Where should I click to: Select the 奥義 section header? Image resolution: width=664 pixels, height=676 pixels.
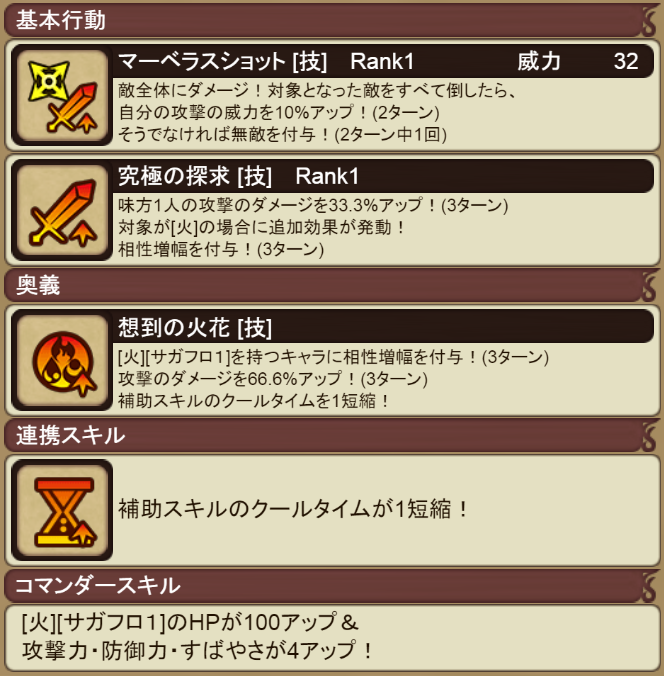pos(332,285)
